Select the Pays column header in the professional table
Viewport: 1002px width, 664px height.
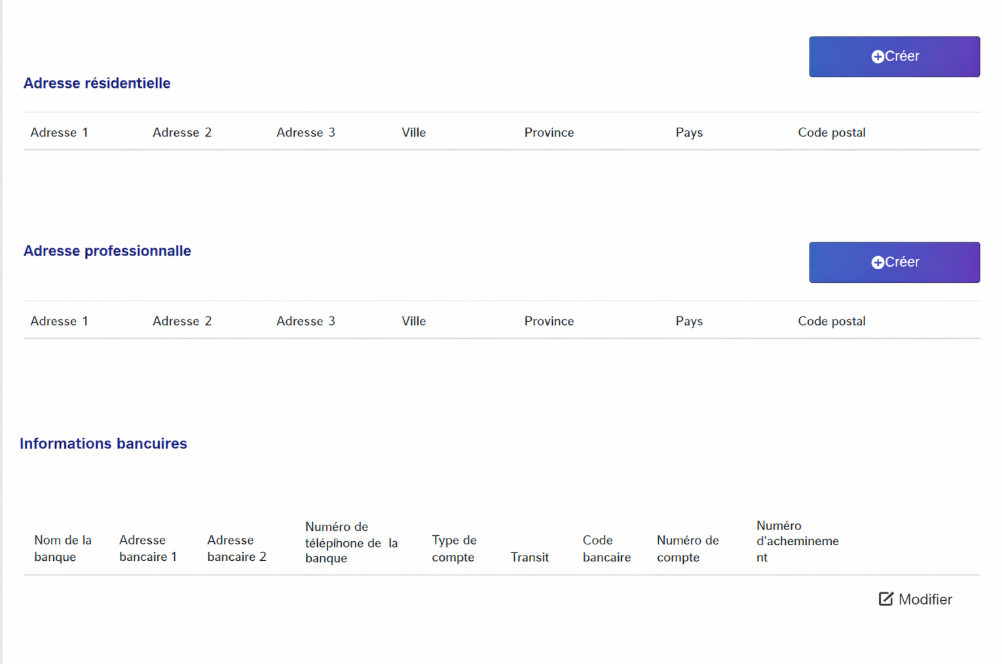(x=689, y=321)
